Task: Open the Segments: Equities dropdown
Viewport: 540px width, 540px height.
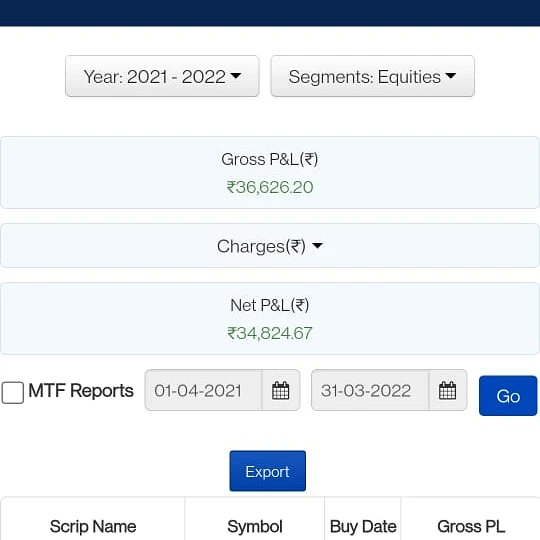Action: [x=373, y=76]
